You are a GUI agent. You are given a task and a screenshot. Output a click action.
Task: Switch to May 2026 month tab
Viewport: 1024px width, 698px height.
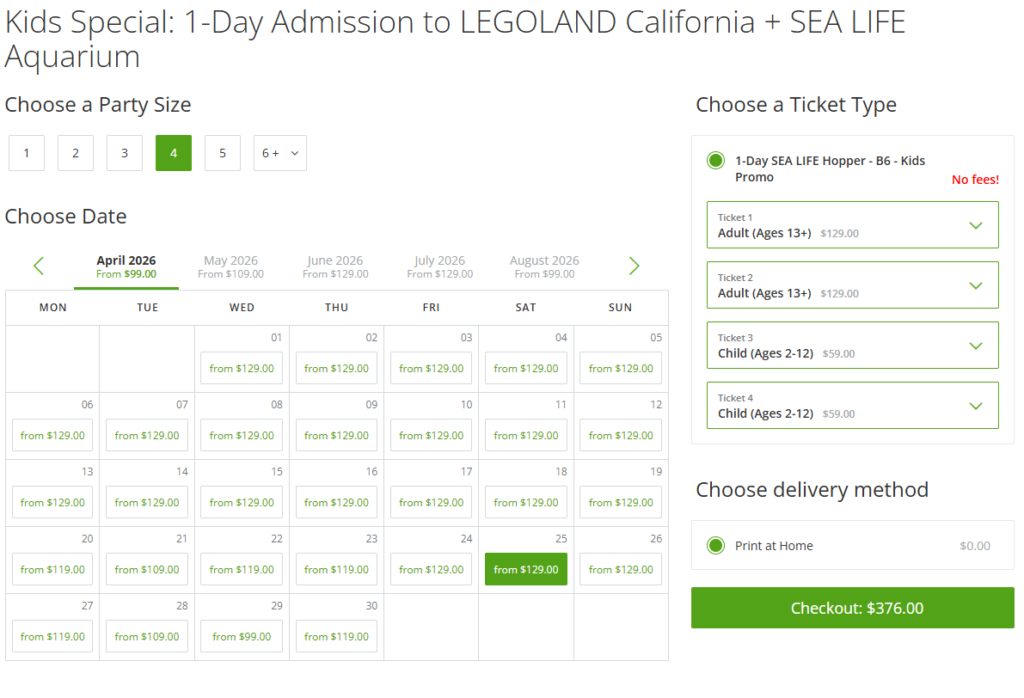pyautogui.click(x=231, y=266)
